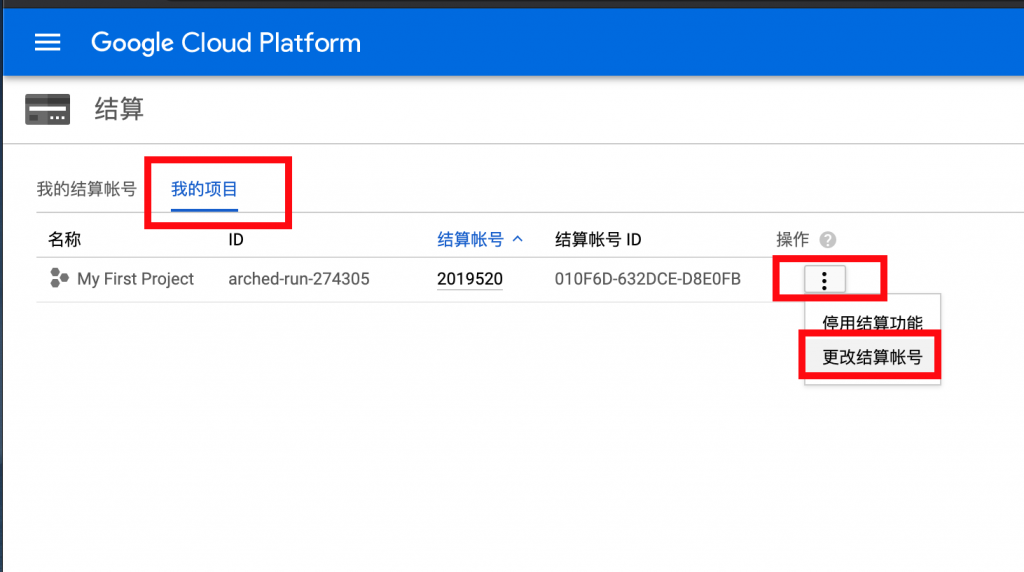This screenshot has height=572, width=1024.
Task: Select My First Project name
Action: pos(136,279)
